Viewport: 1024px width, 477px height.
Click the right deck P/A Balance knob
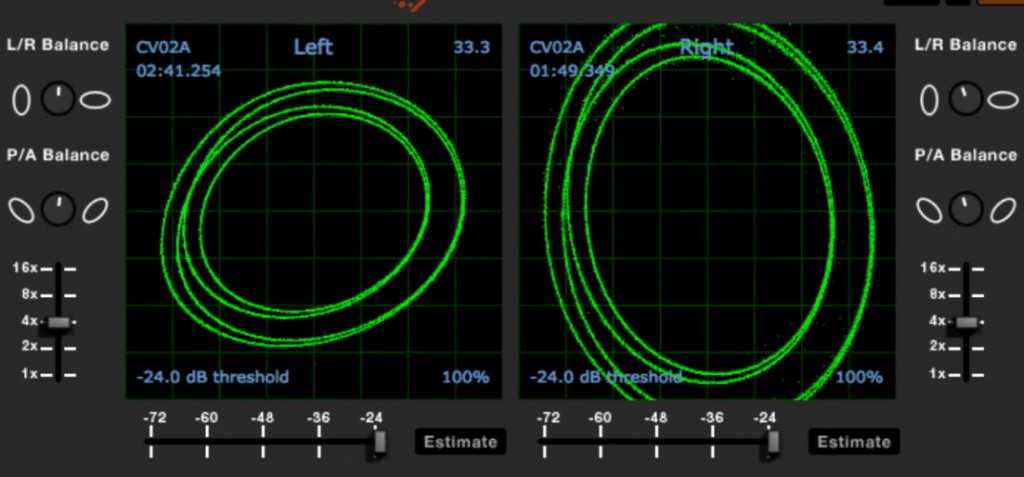pos(965,209)
